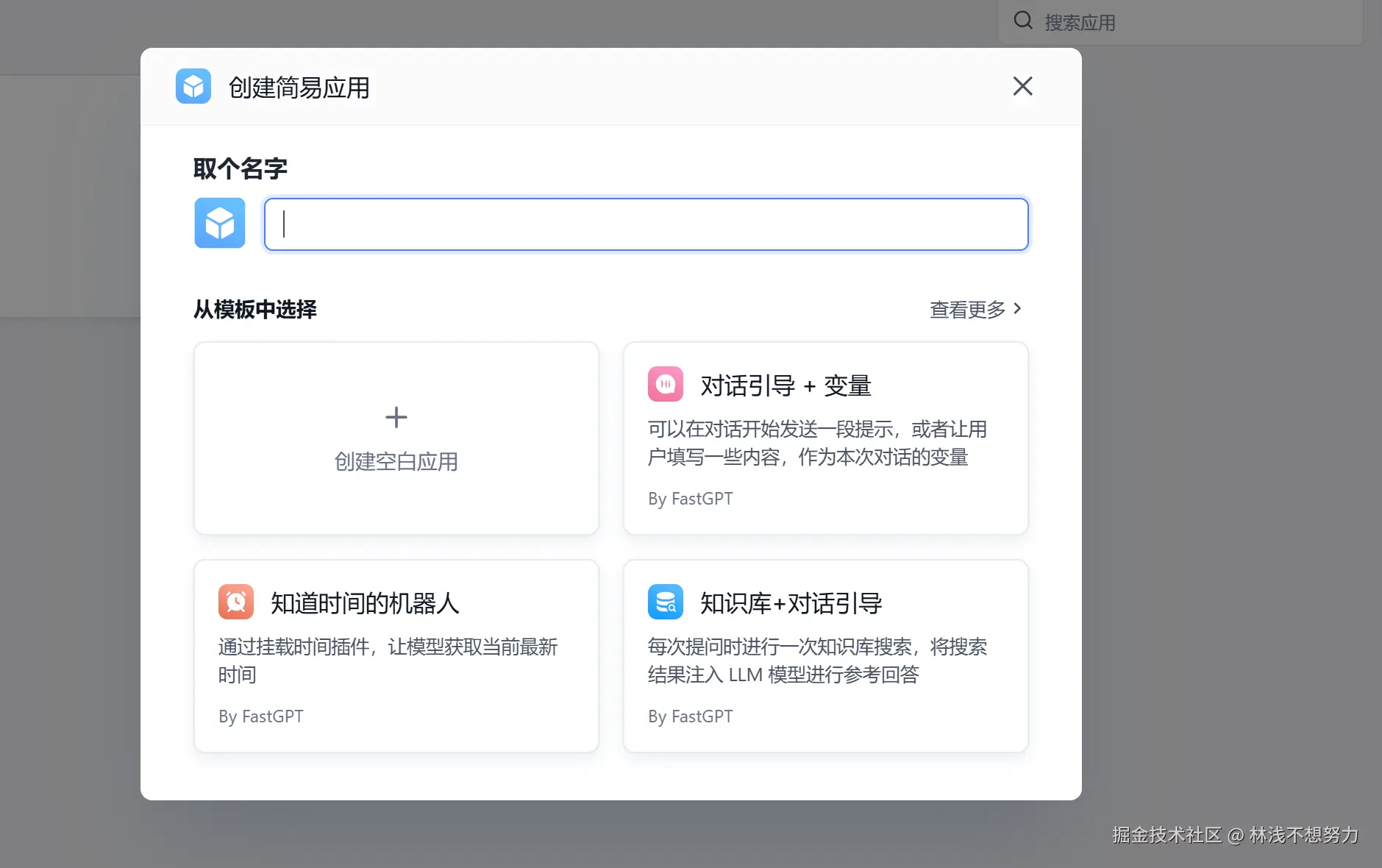This screenshot has width=1382, height=868.
Task: Click the chevron arrow next to 查看更多
Action: point(1019,309)
